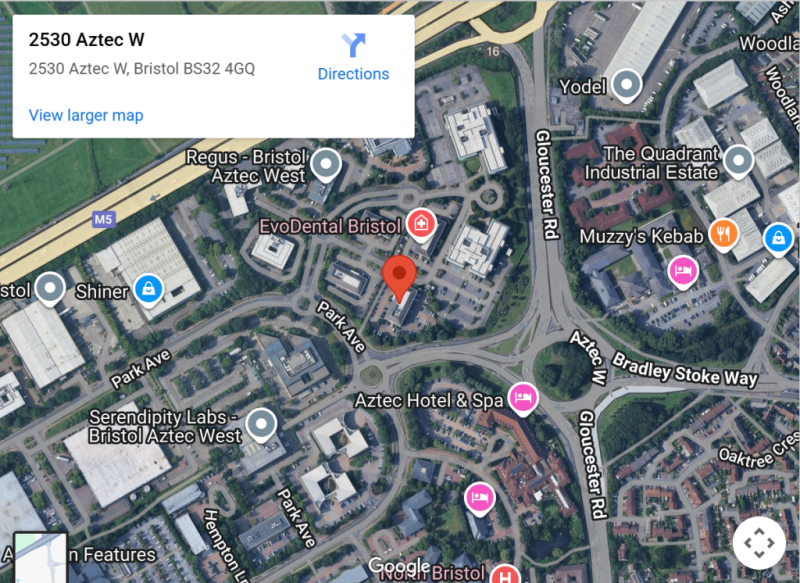Viewport: 800px width, 583px height.
Task: Click the Google logo on the map
Action: click(x=399, y=565)
